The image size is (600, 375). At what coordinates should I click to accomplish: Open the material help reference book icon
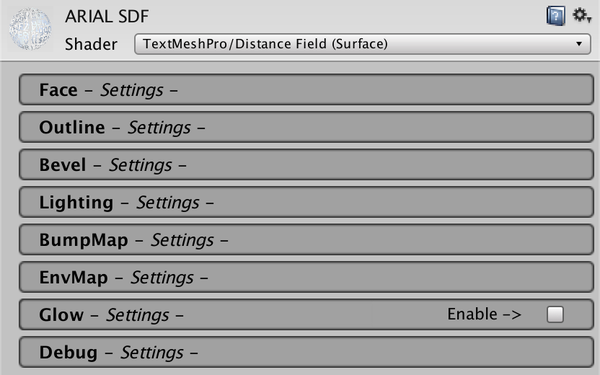pyautogui.click(x=556, y=16)
